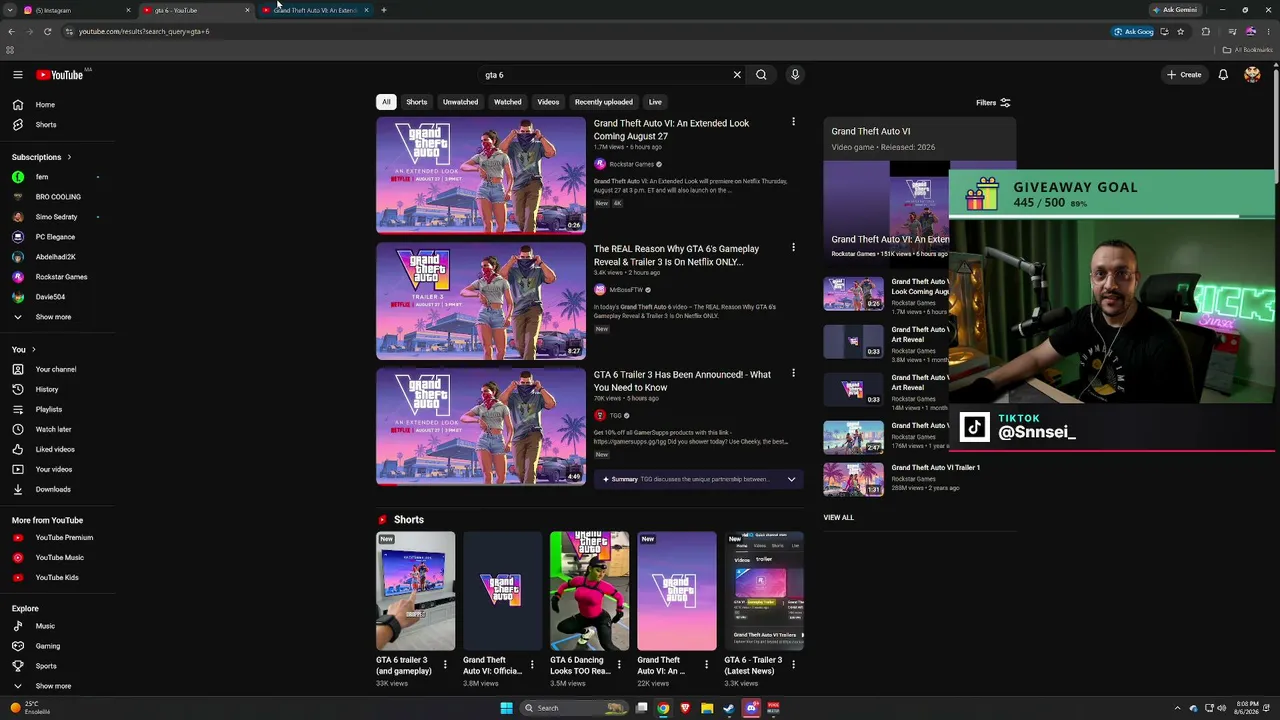
Task: Open options for MrBossFTW video
Action: (x=793, y=247)
